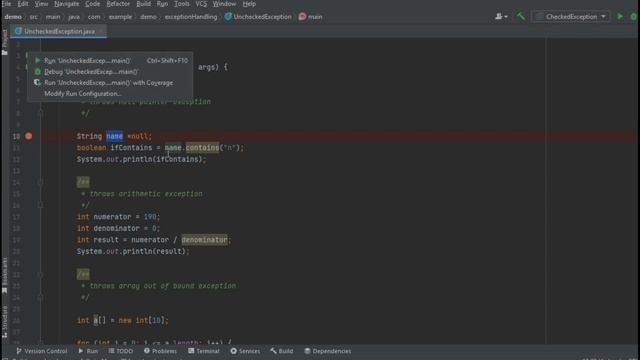640x360 pixels.
Task: Click the 'ifContains' variable declaration
Action: point(131,147)
